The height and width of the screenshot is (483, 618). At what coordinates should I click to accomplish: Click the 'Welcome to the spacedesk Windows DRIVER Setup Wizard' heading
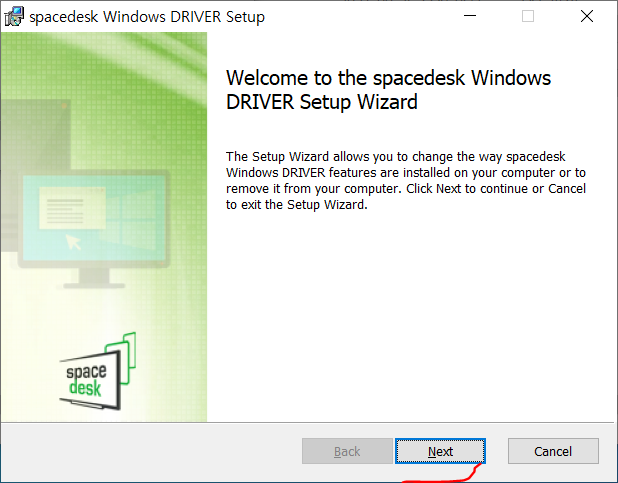tap(388, 90)
